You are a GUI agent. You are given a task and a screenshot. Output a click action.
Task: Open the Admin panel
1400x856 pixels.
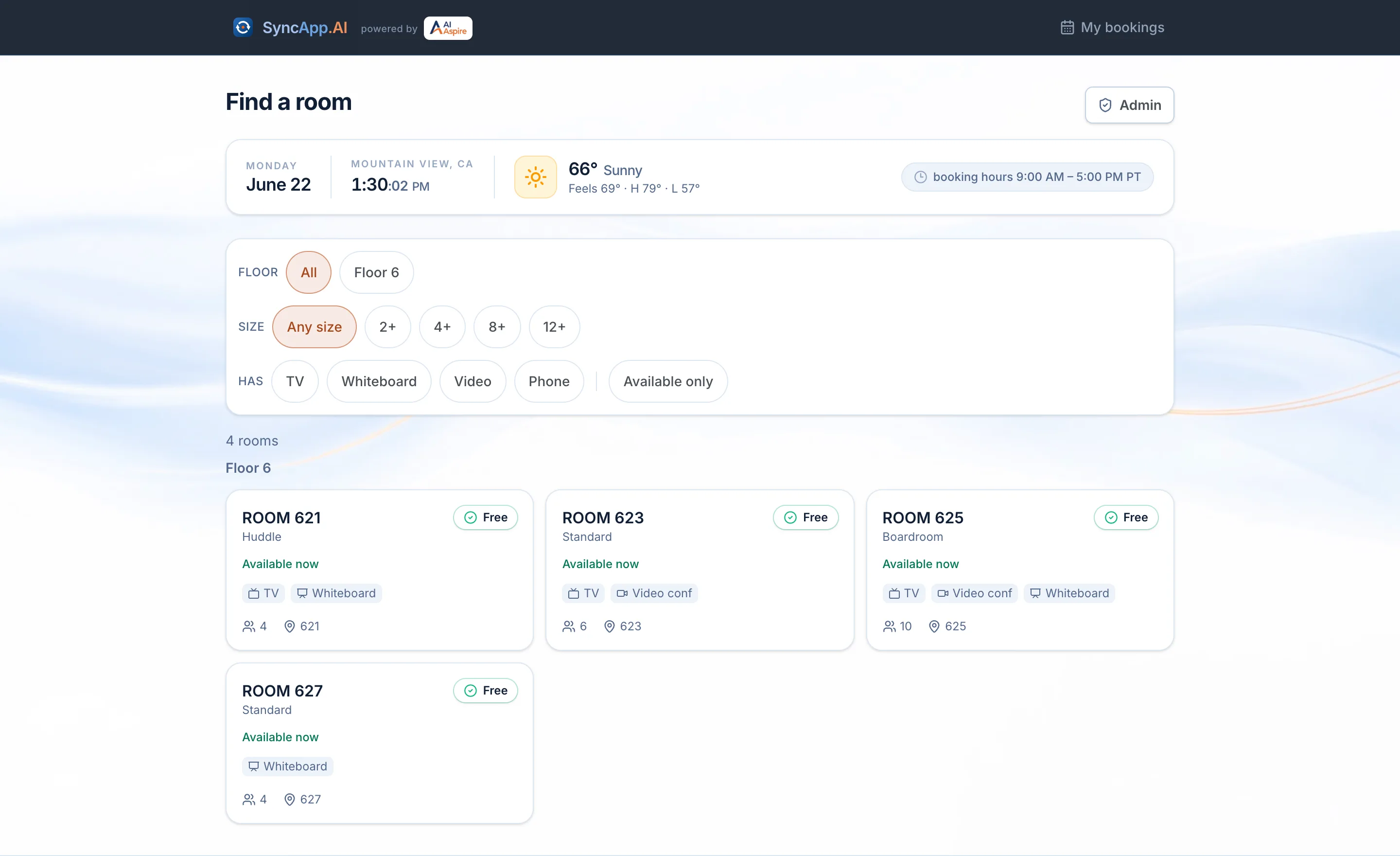click(1129, 105)
